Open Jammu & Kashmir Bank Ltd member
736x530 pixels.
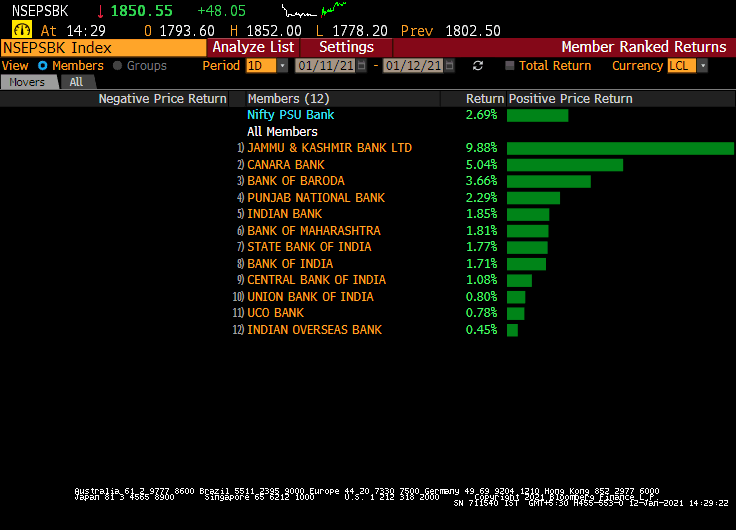tap(329, 148)
